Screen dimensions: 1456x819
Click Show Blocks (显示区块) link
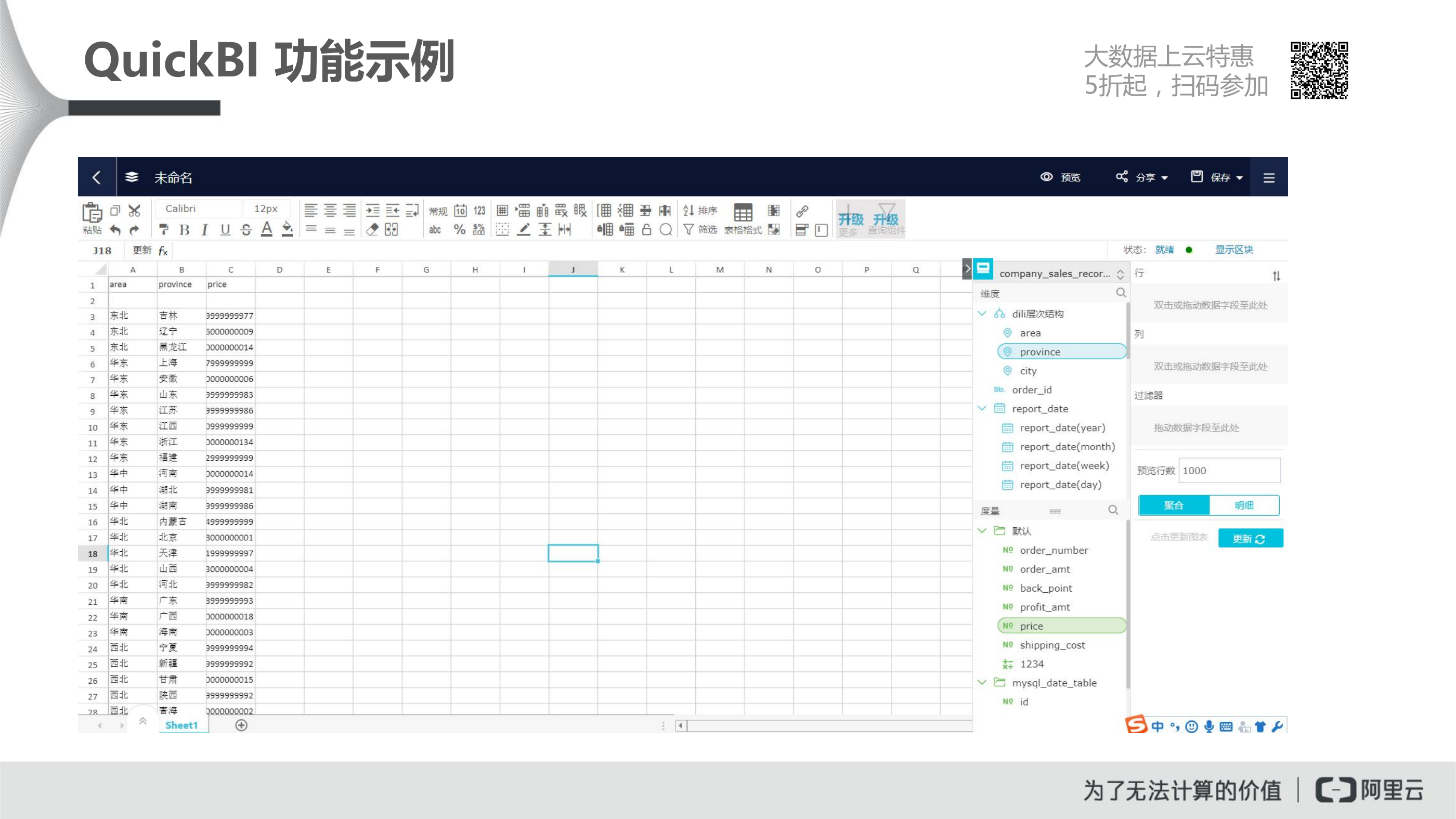tap(1234, 250)
